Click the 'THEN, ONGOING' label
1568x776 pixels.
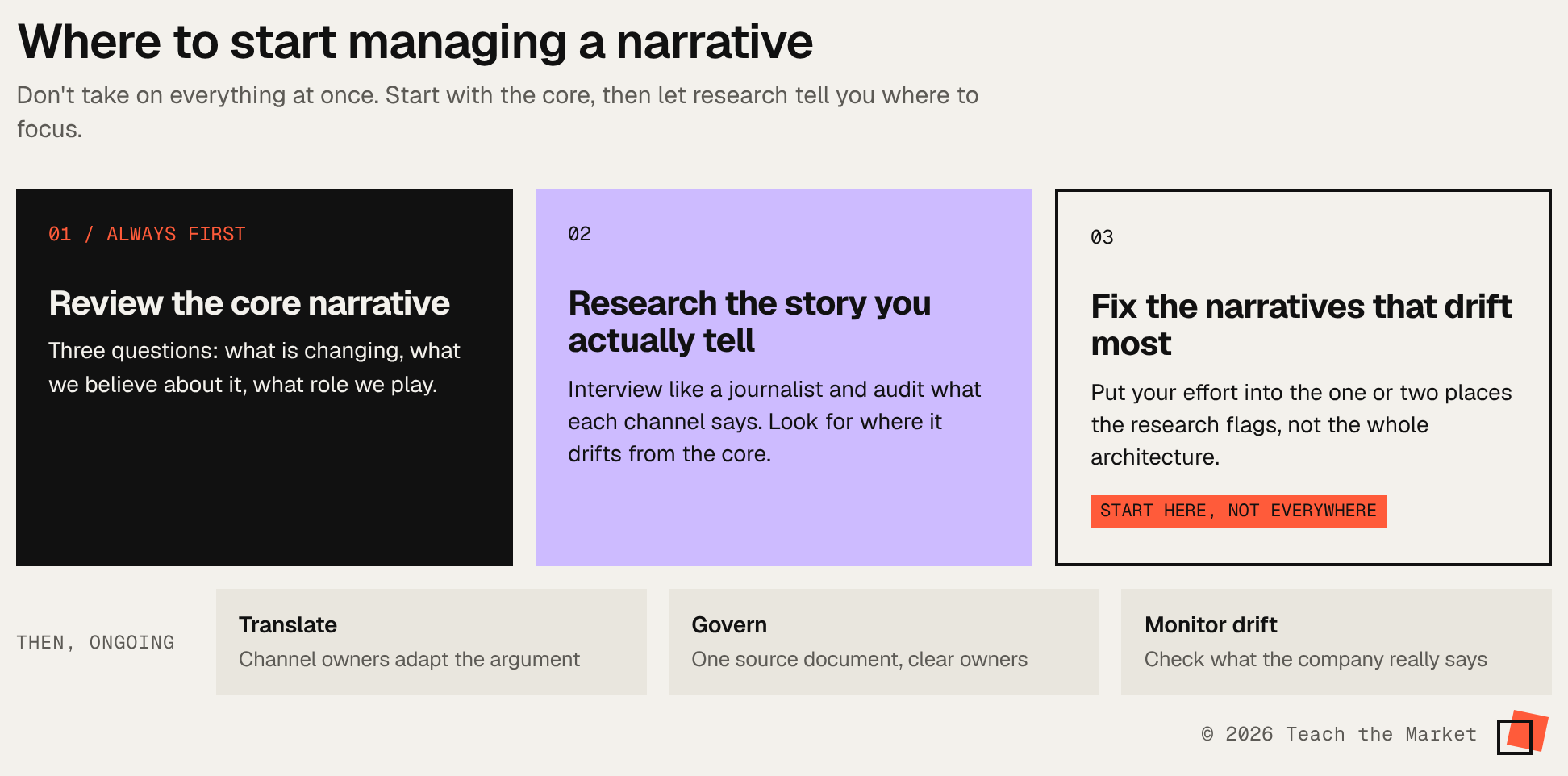click(95, 642)
